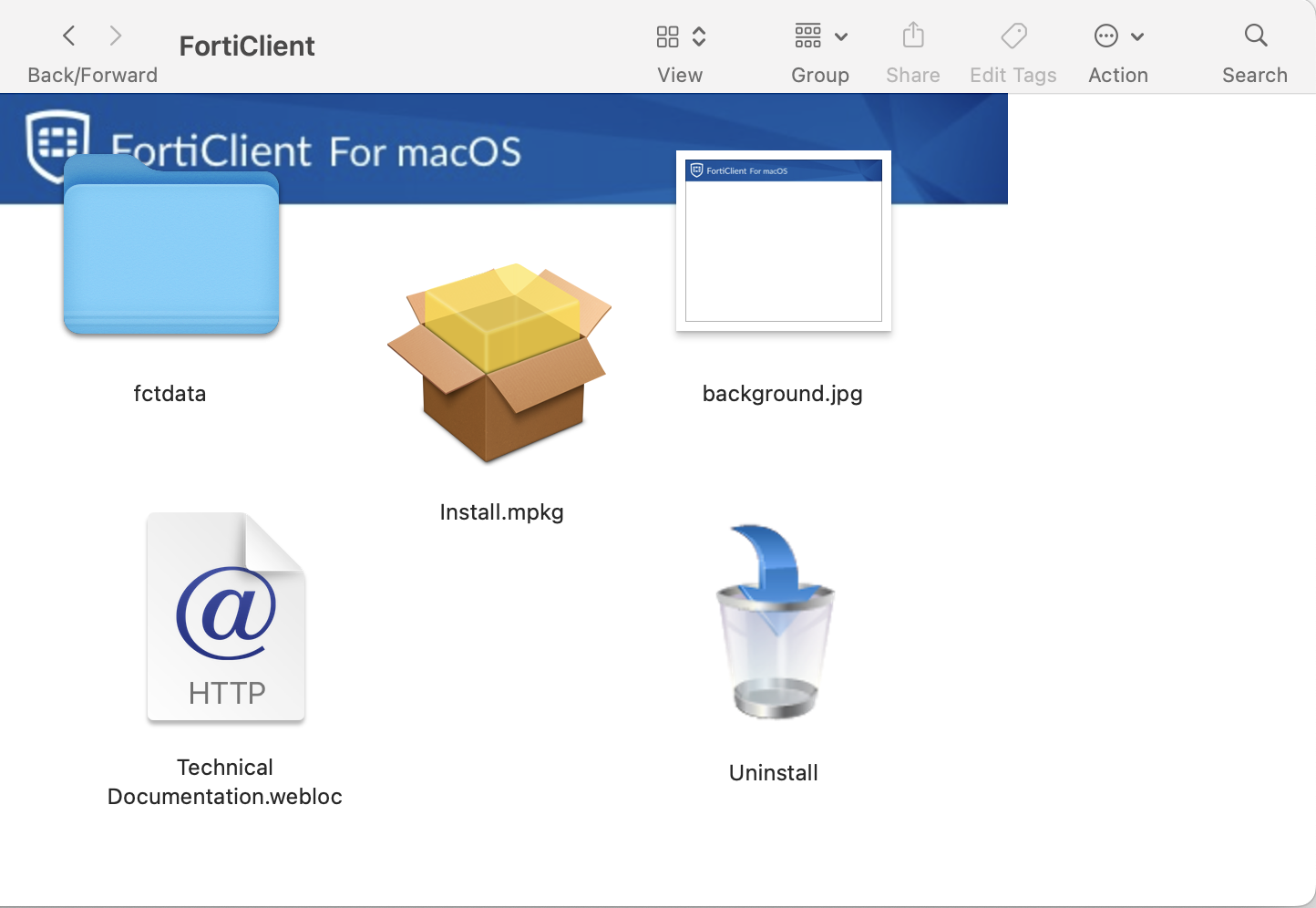
Task: Go forward with the Forward arrow
Action: coord(116,36)
